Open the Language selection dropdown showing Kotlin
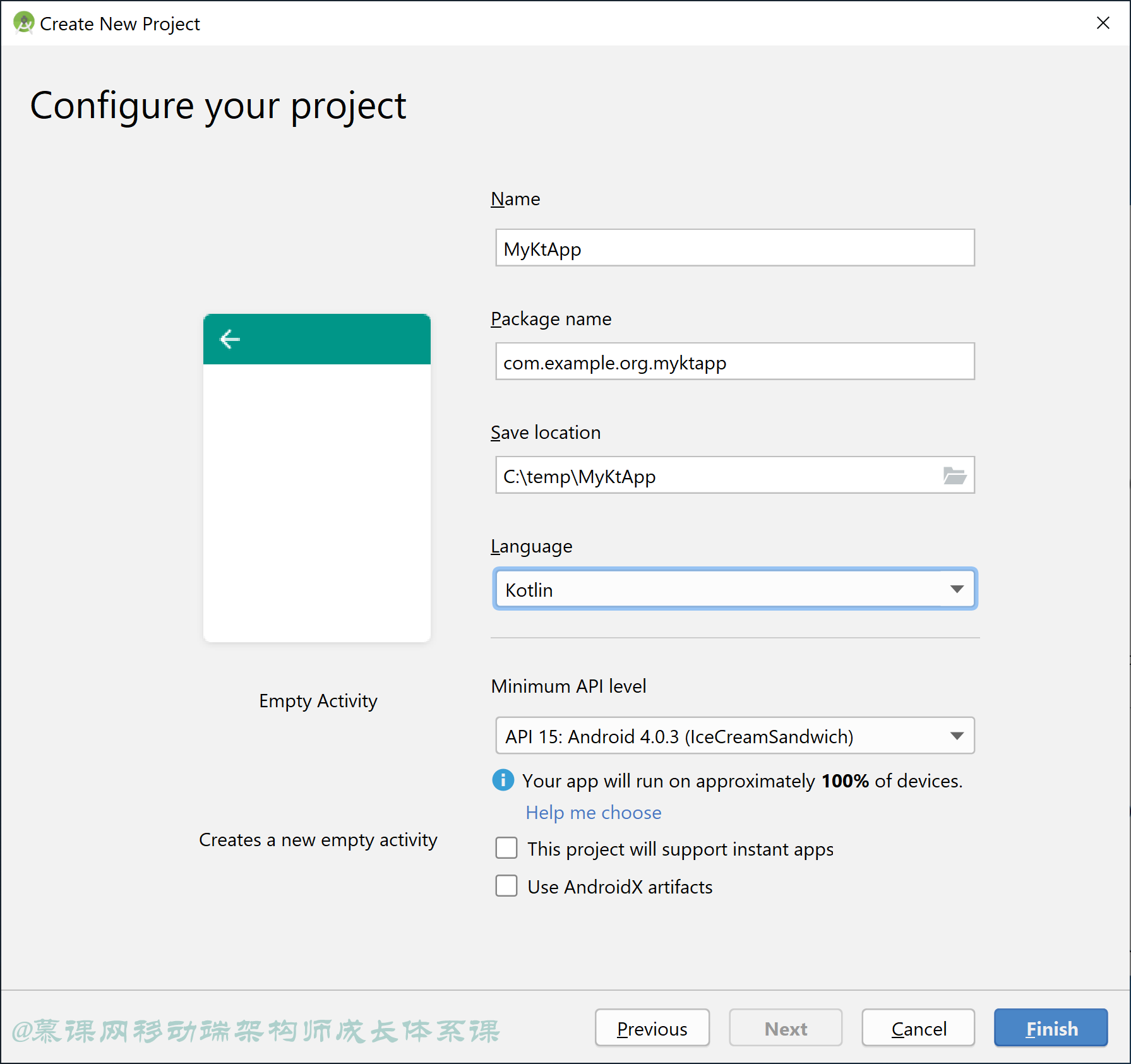 [734, 589]
